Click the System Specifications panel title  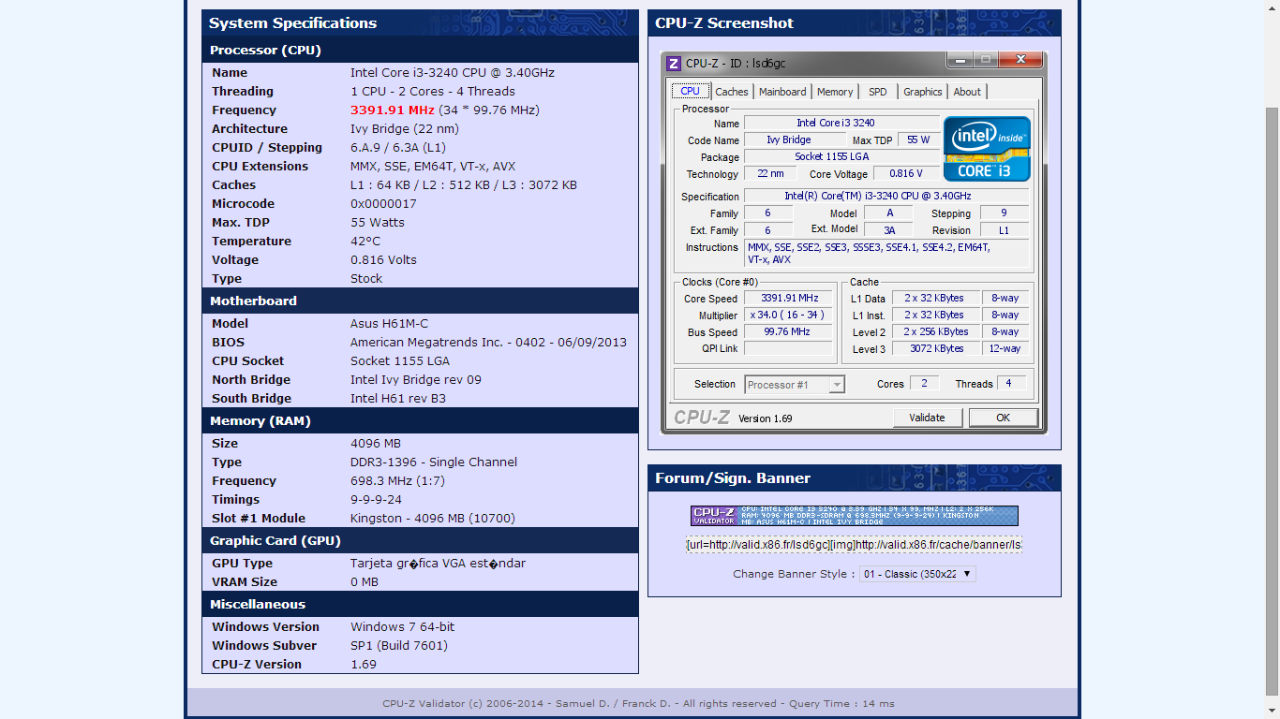(x=293, y=23)
